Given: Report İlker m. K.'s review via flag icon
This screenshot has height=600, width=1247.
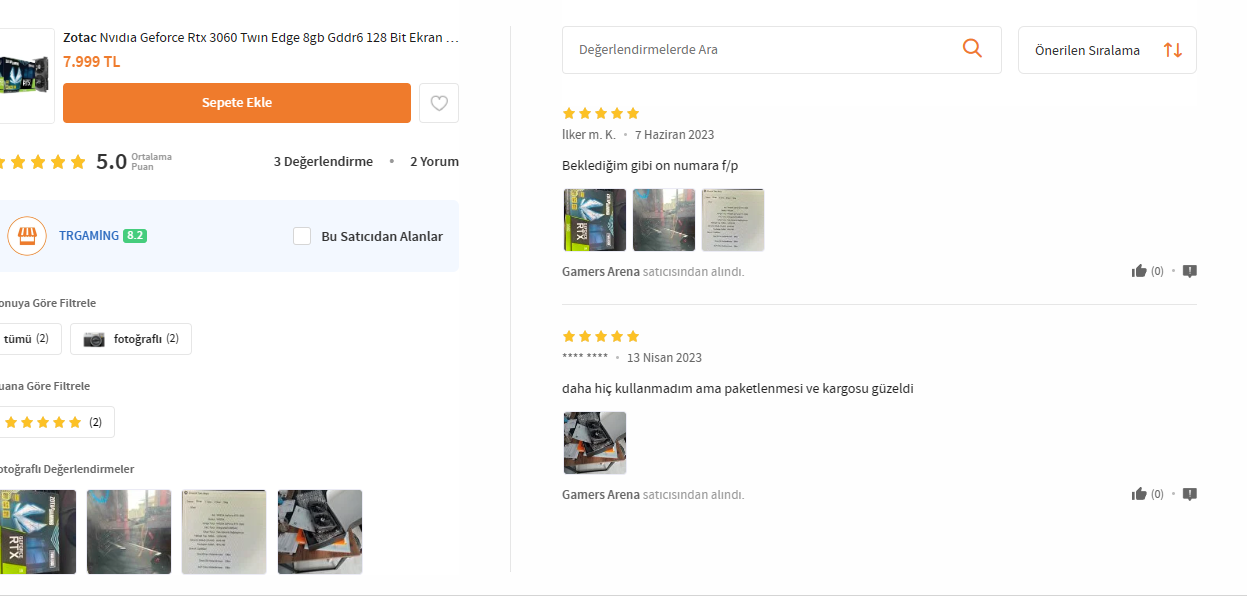Looking at the screenshot, I should point(1190,271).
